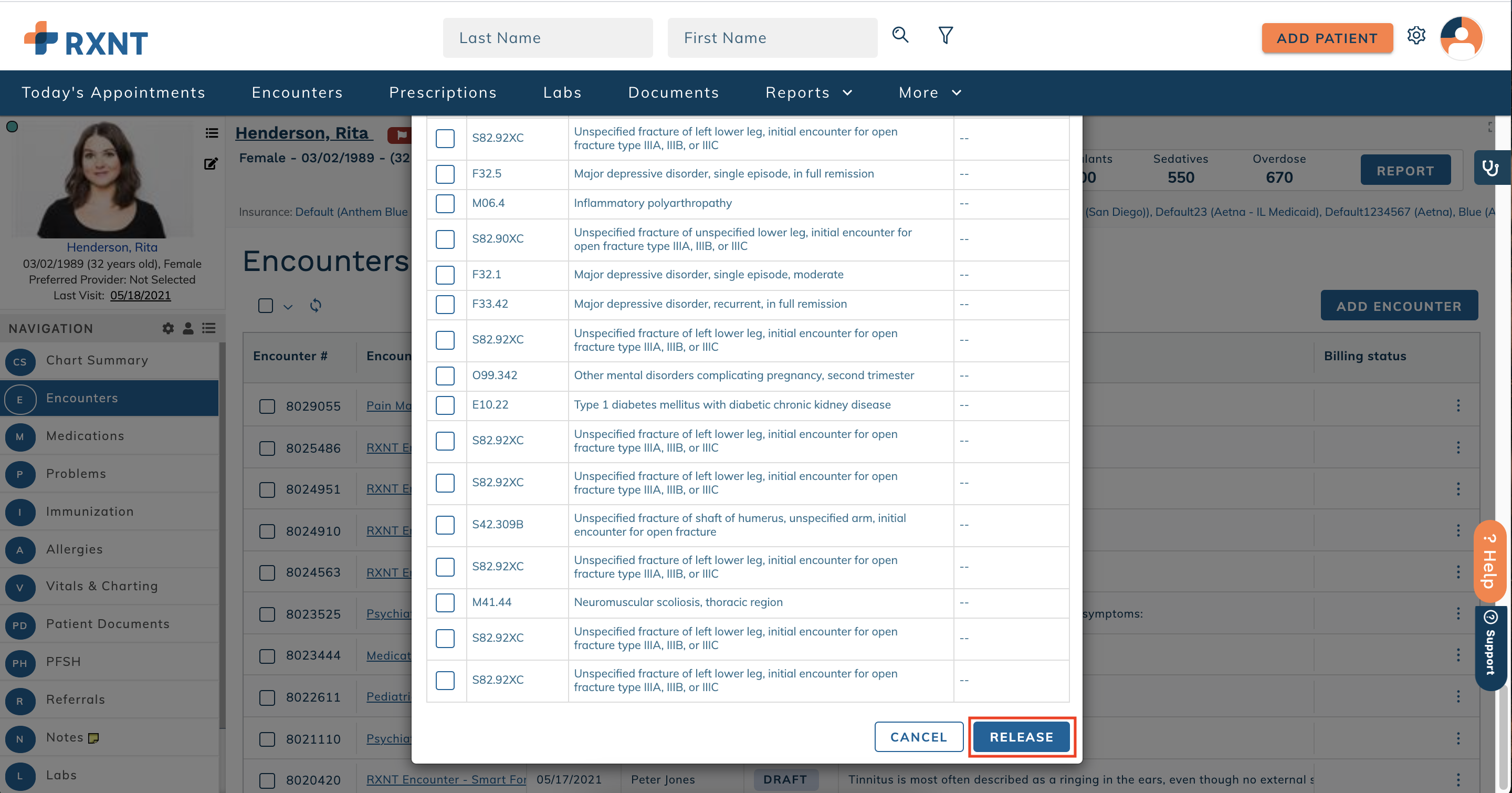Check the E10.22 diabetes diagnosis checkbox
This screenshot has width=1512, height=793.
coord(446,405)
